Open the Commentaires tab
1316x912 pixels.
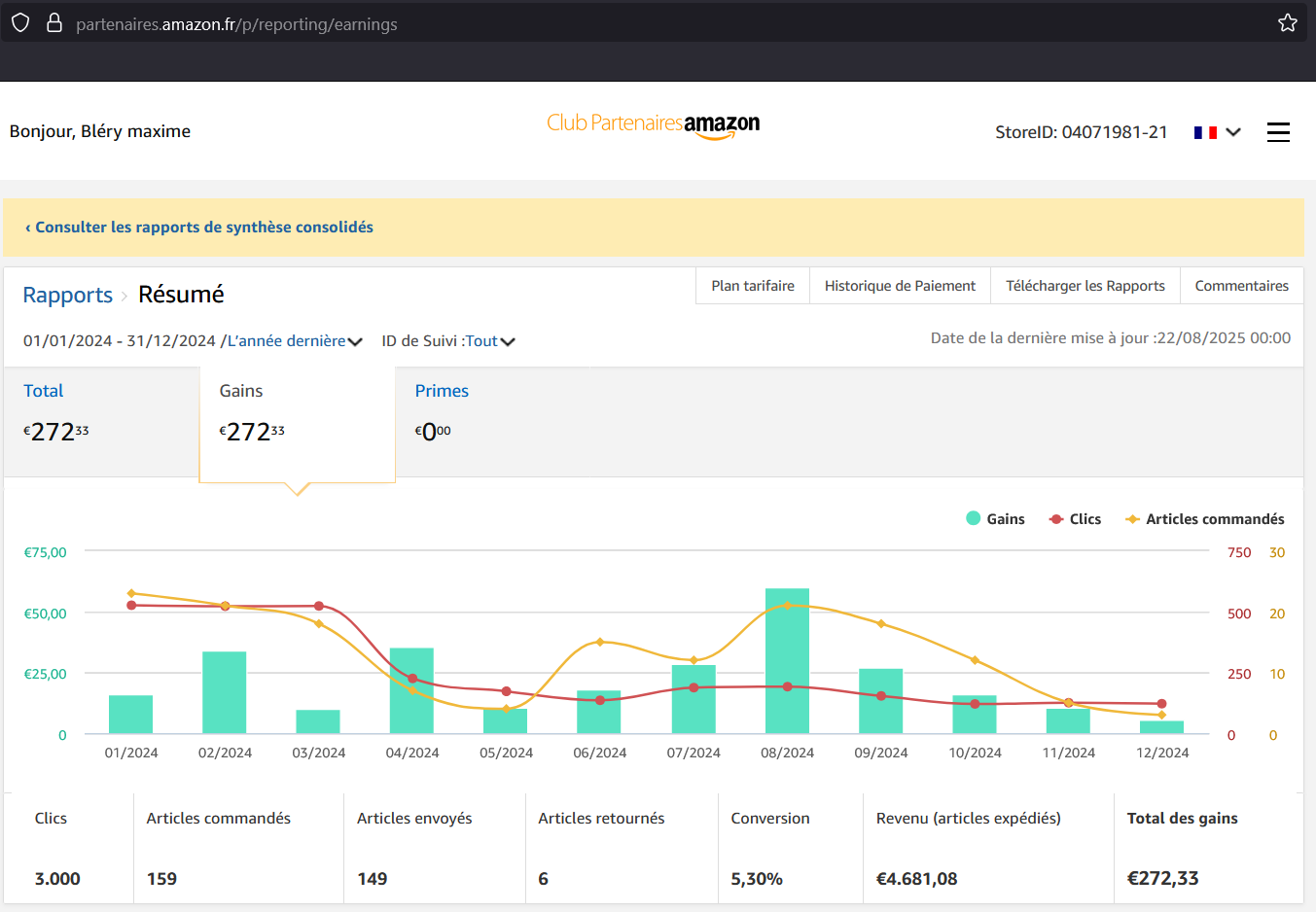tap(1242, 286)
